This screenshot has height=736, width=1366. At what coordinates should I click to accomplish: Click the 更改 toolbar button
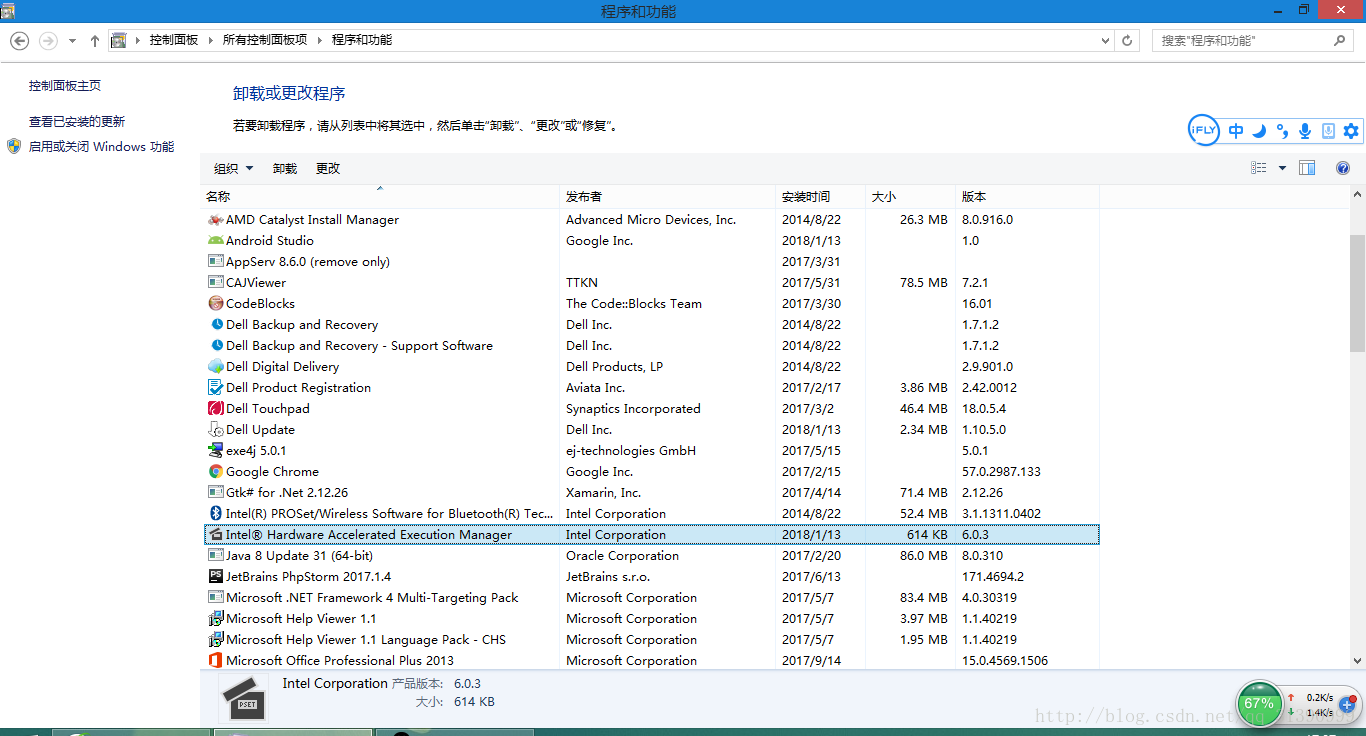click(328, 169)
